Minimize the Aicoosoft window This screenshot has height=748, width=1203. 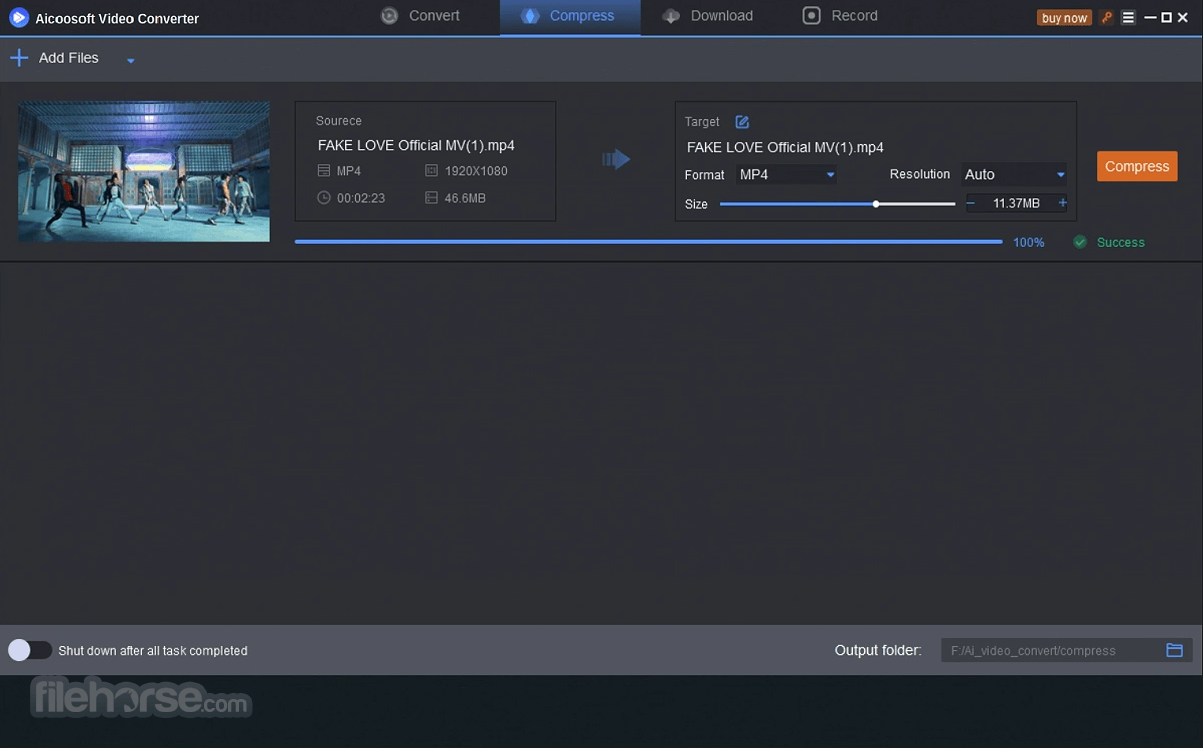1150,18
